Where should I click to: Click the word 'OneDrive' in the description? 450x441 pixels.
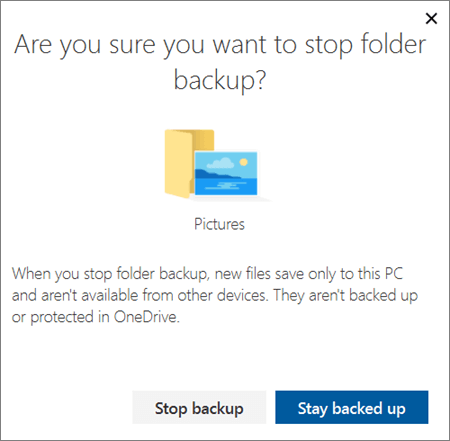[147, 317]
